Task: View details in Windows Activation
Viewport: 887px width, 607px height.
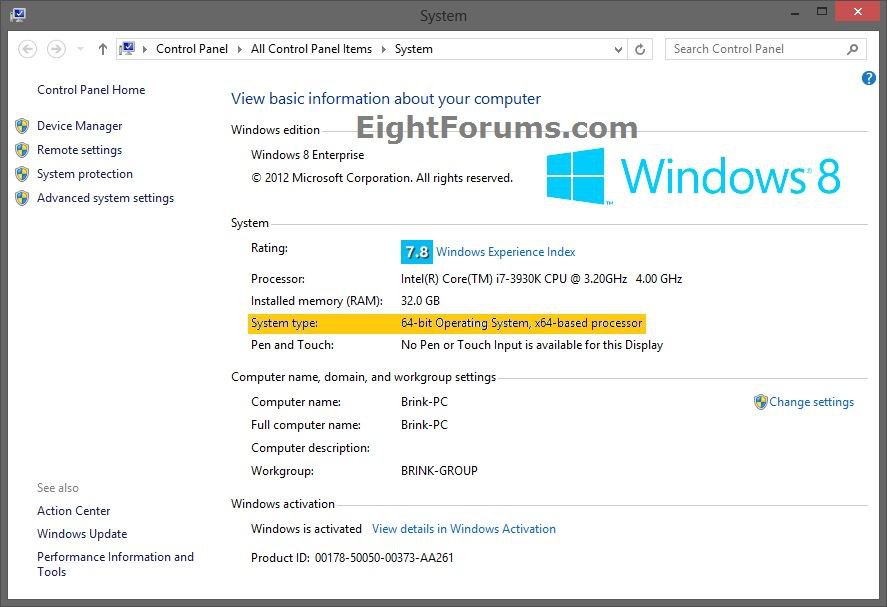Action: [x=463, y=529]
